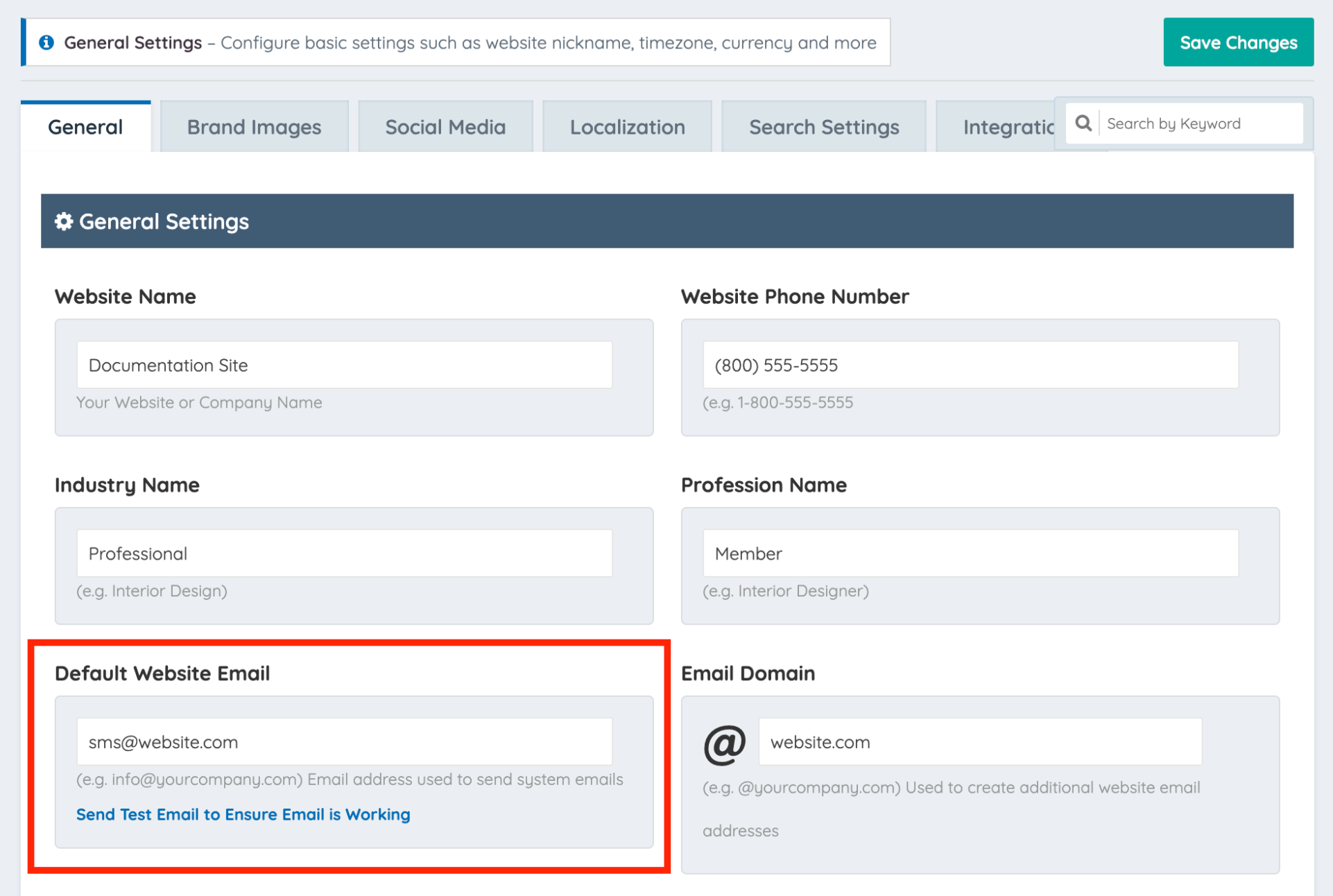This screenshot has width=1333, height=896.
Task: Click the Email Domain text field
Action: pos(979,742)
